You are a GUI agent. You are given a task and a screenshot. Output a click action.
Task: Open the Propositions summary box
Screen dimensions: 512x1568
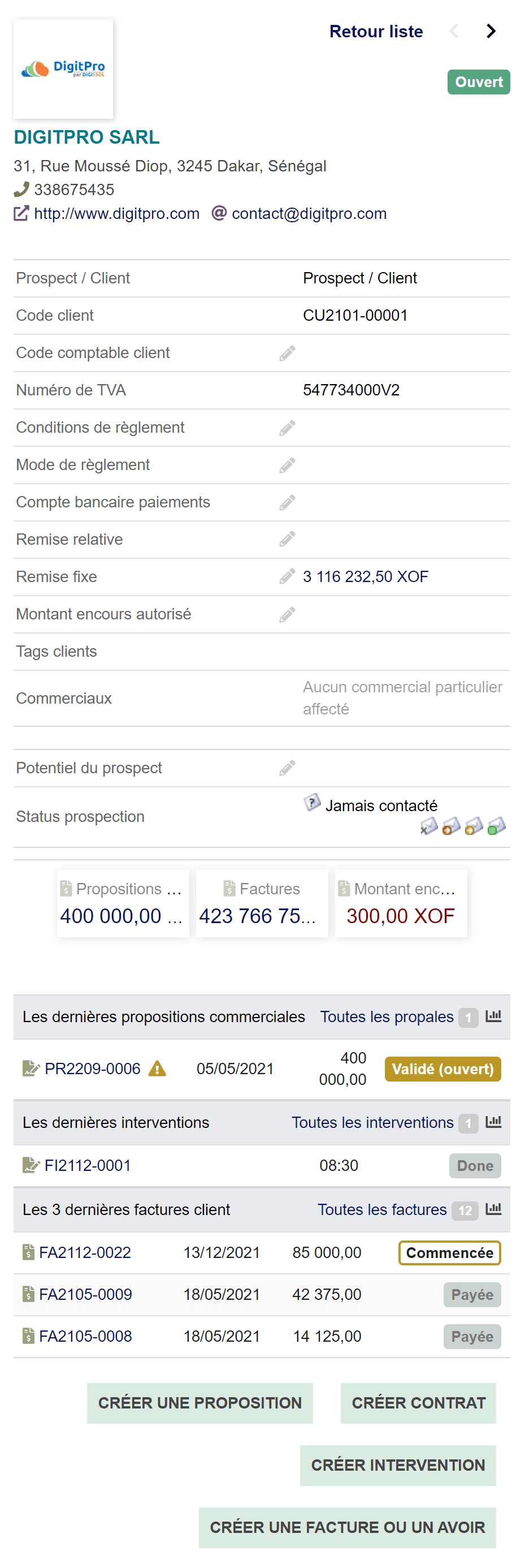pos(122,903)
